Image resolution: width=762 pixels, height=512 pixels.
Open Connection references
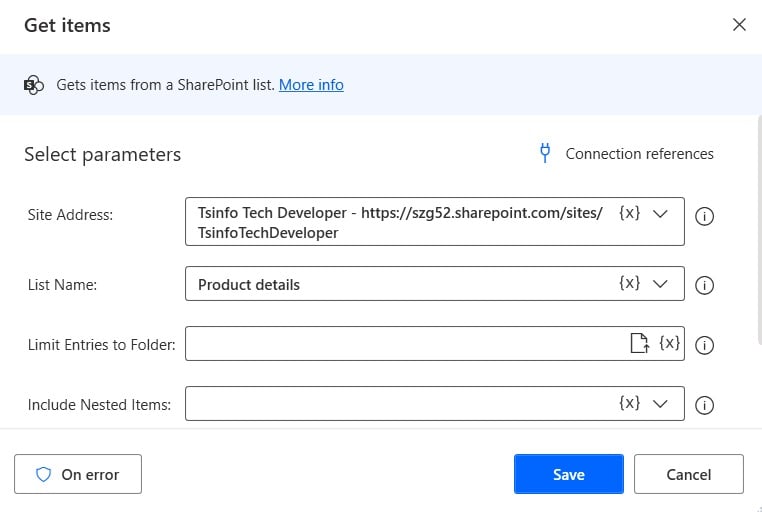(639, 154)
